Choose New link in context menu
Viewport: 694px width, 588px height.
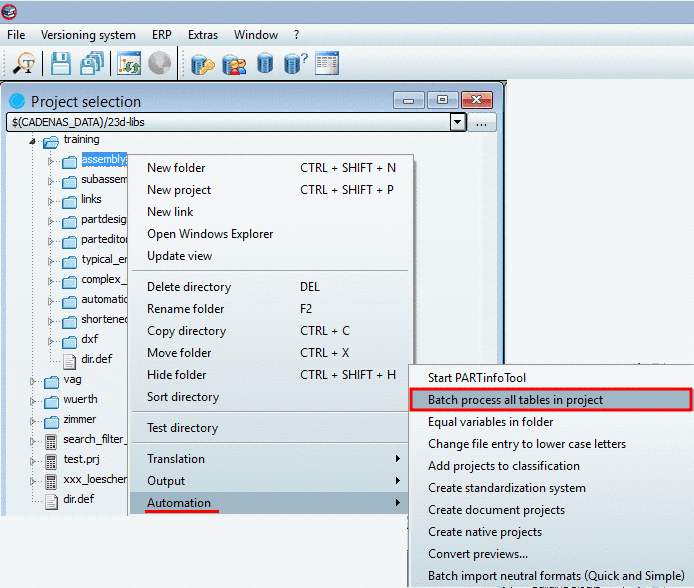272,212
